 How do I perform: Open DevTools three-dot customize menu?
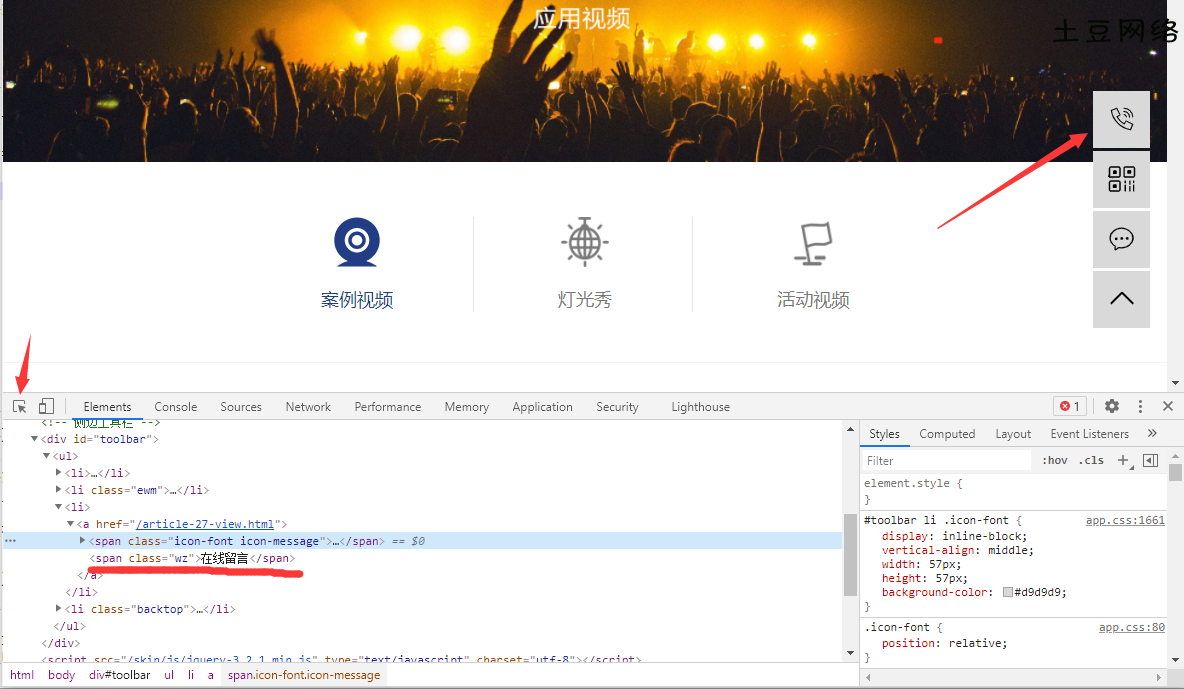point(1140,406)
